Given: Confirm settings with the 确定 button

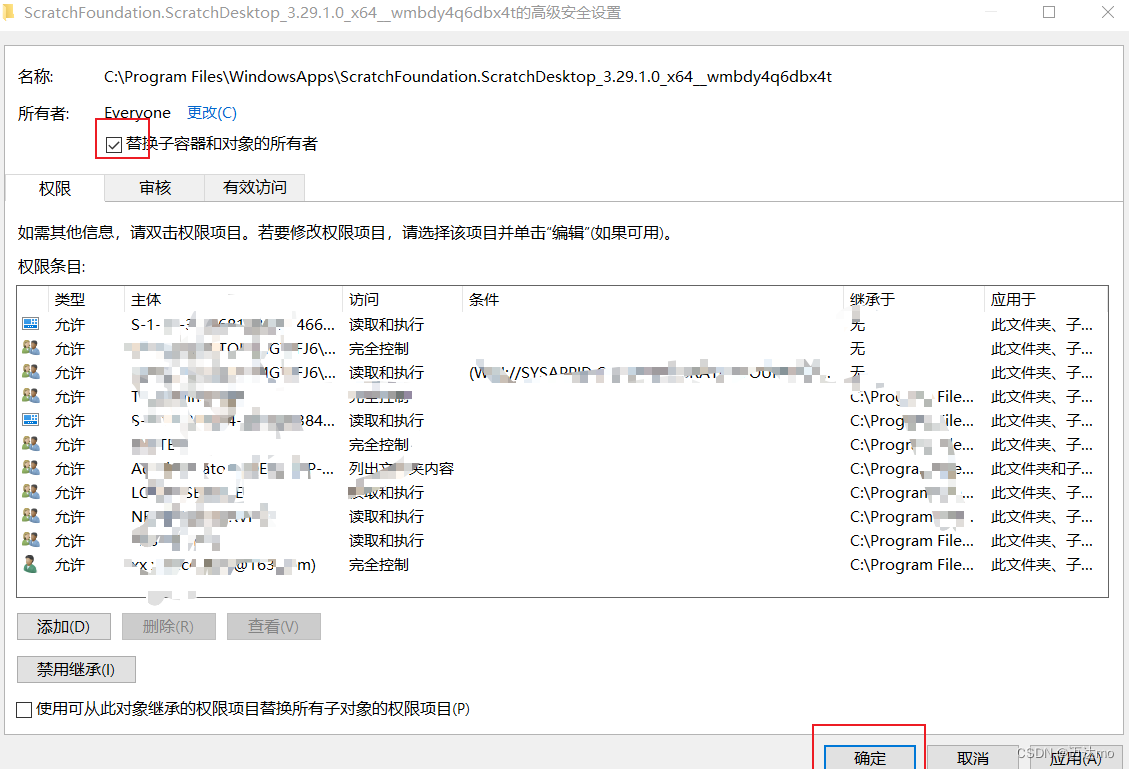Looking at the screenshot, I should tap(868, 757).
